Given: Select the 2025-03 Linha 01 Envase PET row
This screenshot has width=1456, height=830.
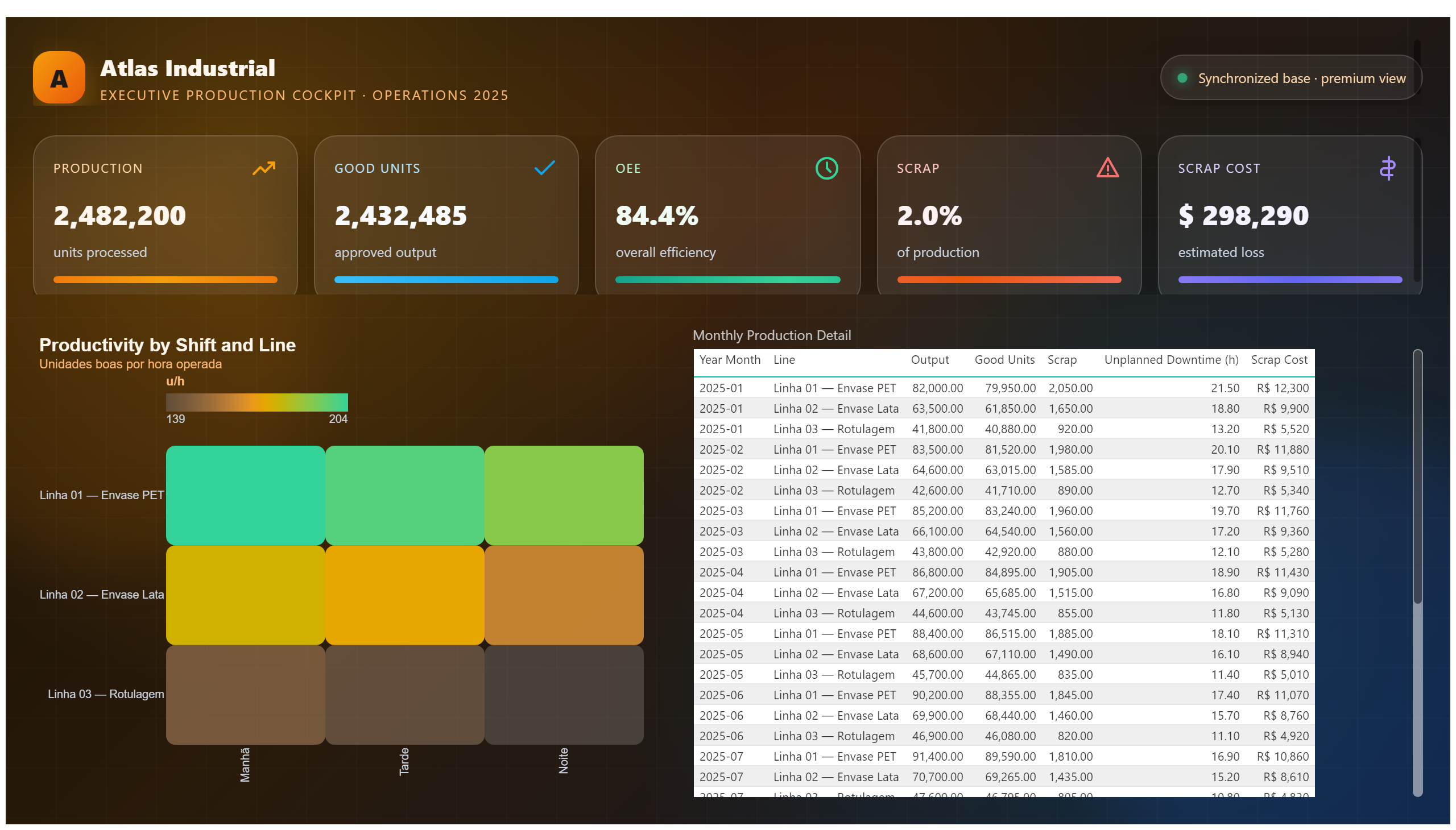Looking at the screenshot, I should coord(1004,511).
